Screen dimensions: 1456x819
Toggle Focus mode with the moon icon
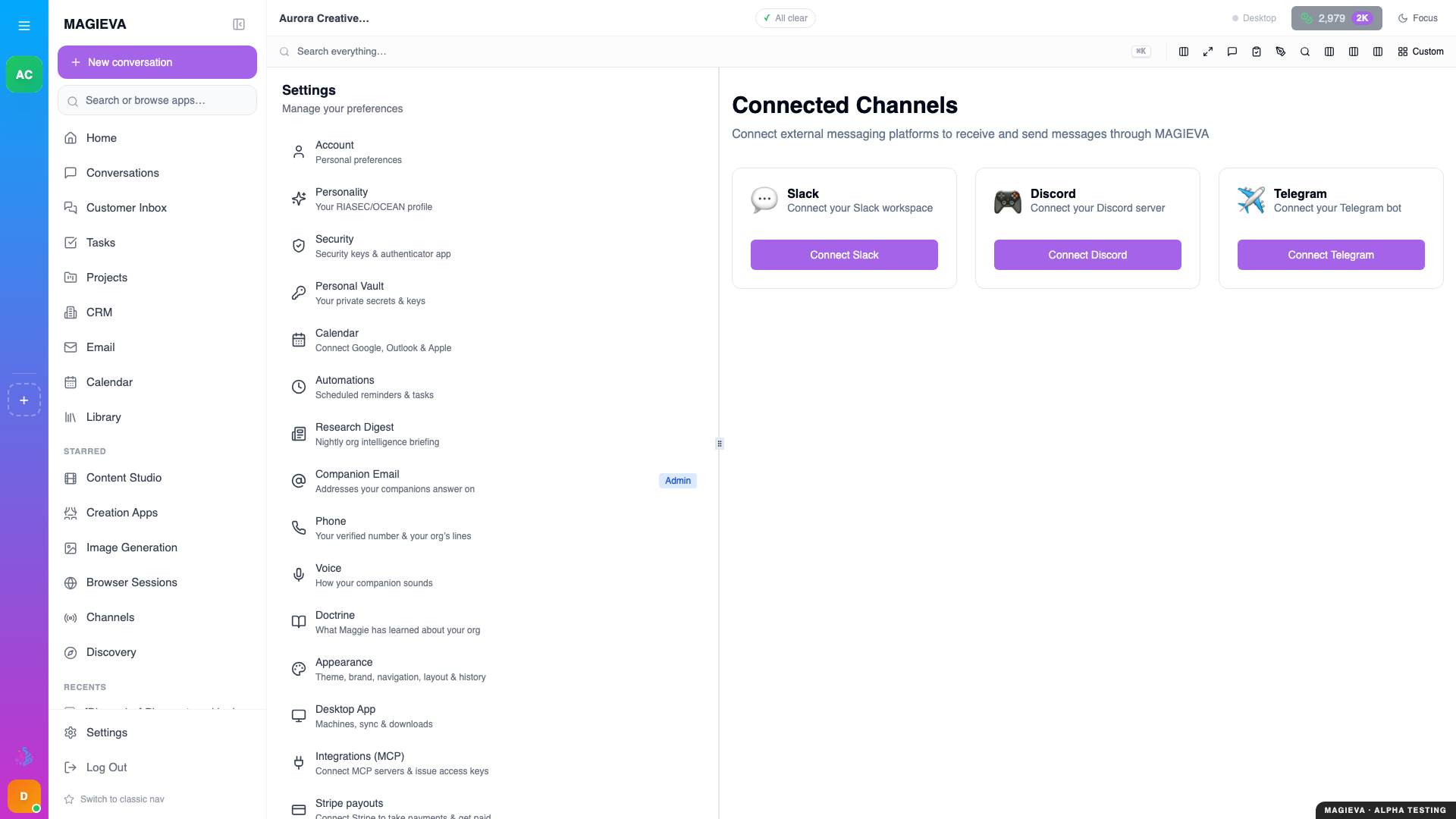coord(1418,18)
